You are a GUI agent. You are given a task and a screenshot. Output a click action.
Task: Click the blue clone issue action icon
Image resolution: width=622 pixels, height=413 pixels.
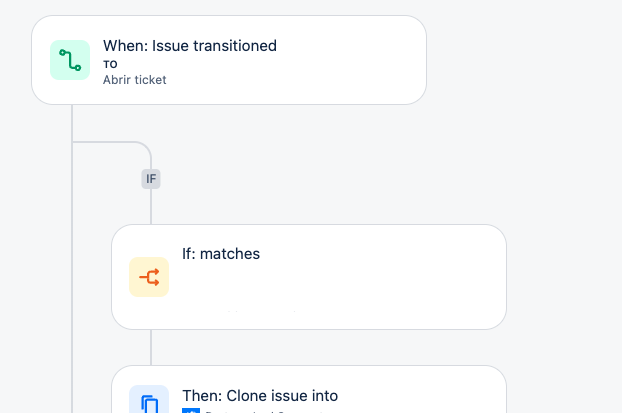(x=149, y=399)
